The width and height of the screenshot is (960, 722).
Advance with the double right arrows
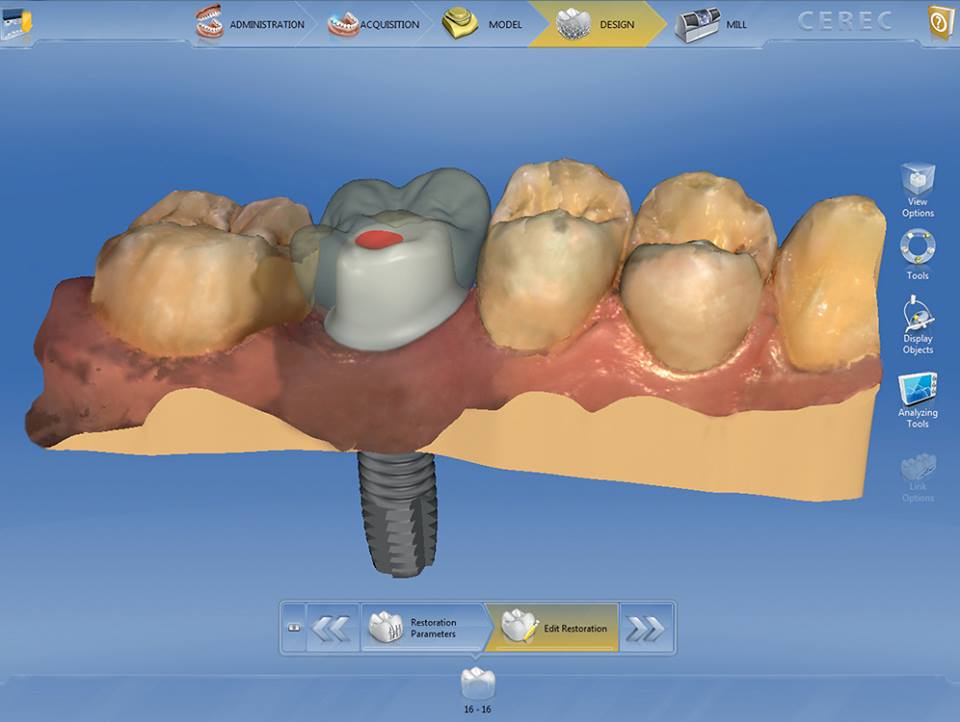646,628
